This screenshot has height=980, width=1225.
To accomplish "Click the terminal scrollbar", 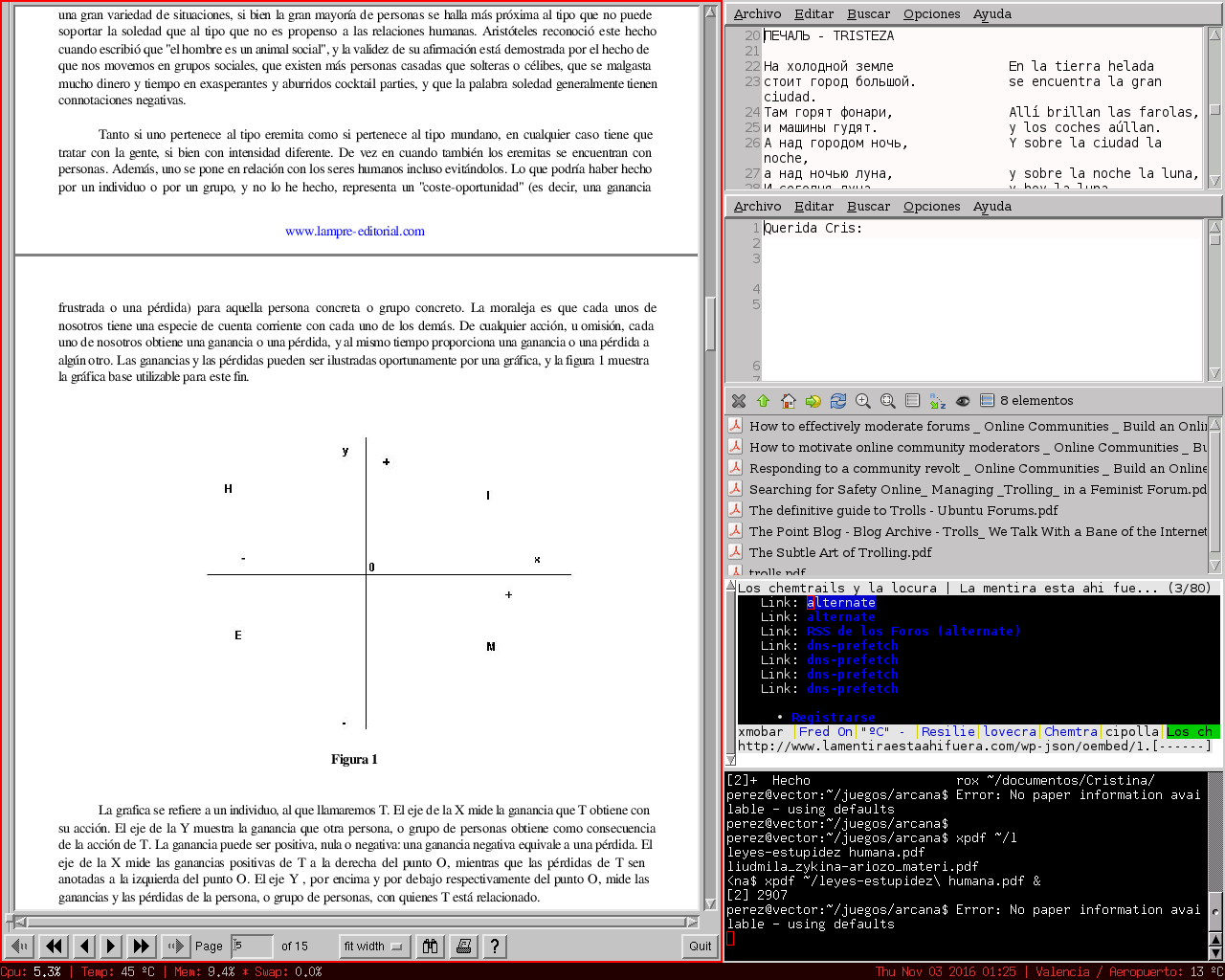I will click(1215, 866).
